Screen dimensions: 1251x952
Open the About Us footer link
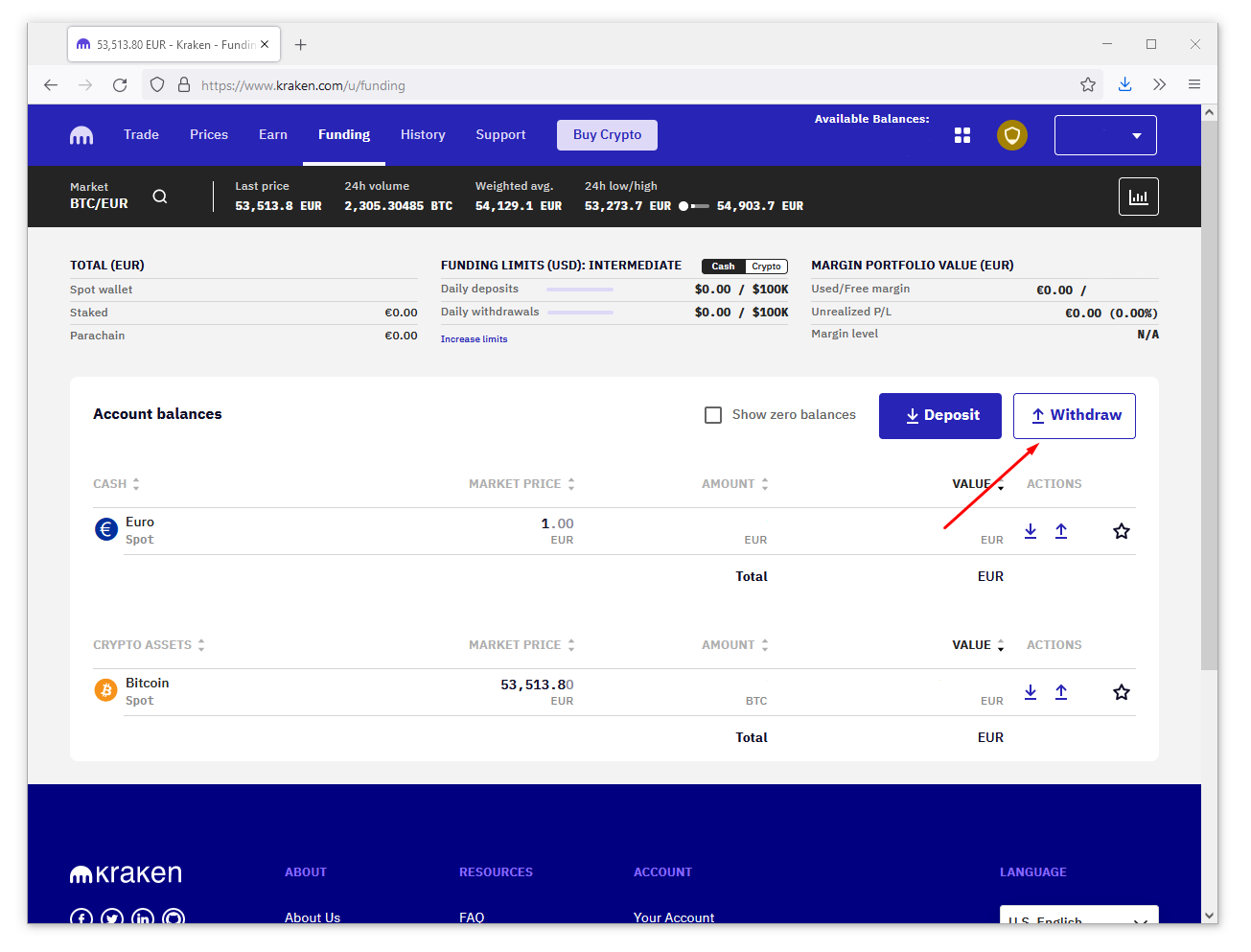pos(313,917)
